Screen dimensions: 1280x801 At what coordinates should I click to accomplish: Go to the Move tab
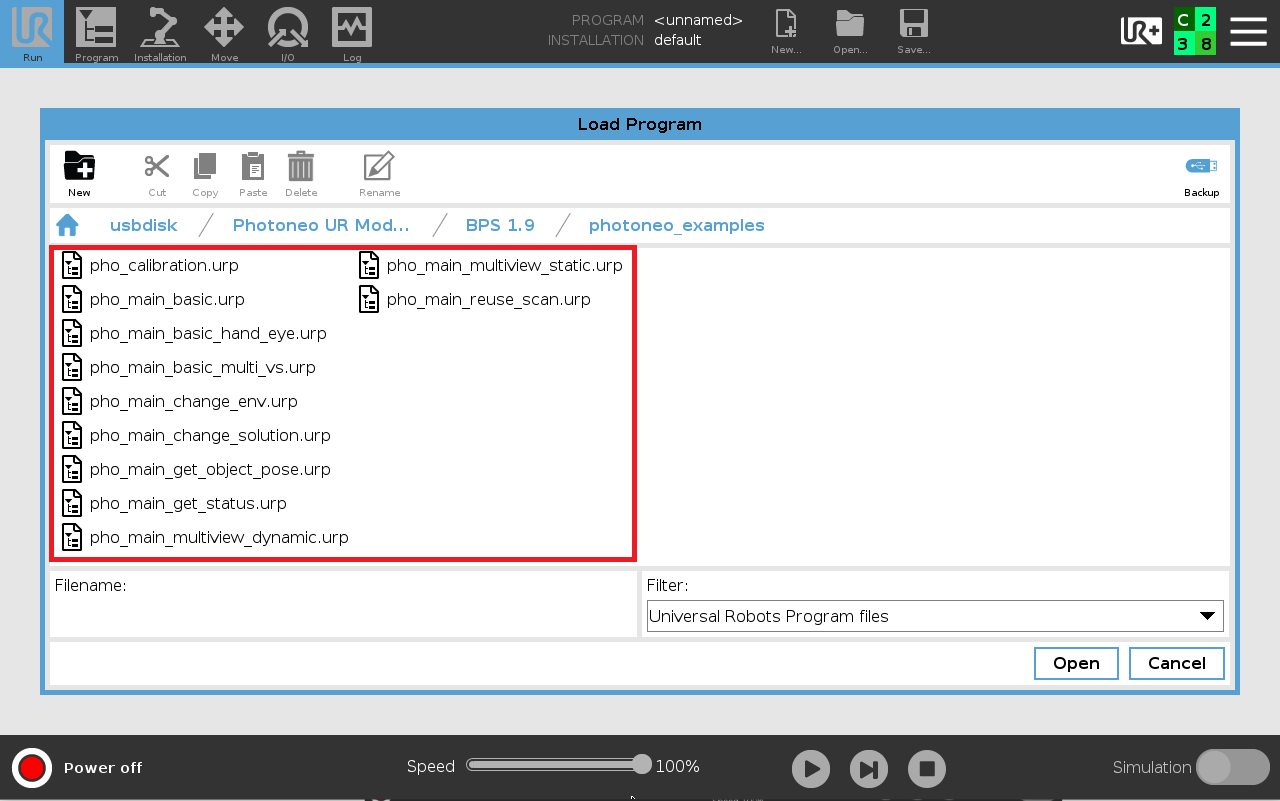point(224,32)
